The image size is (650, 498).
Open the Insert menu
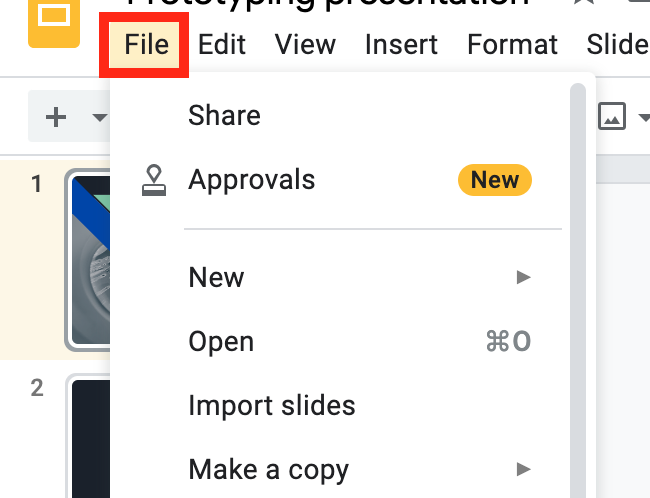pos(401,45)
